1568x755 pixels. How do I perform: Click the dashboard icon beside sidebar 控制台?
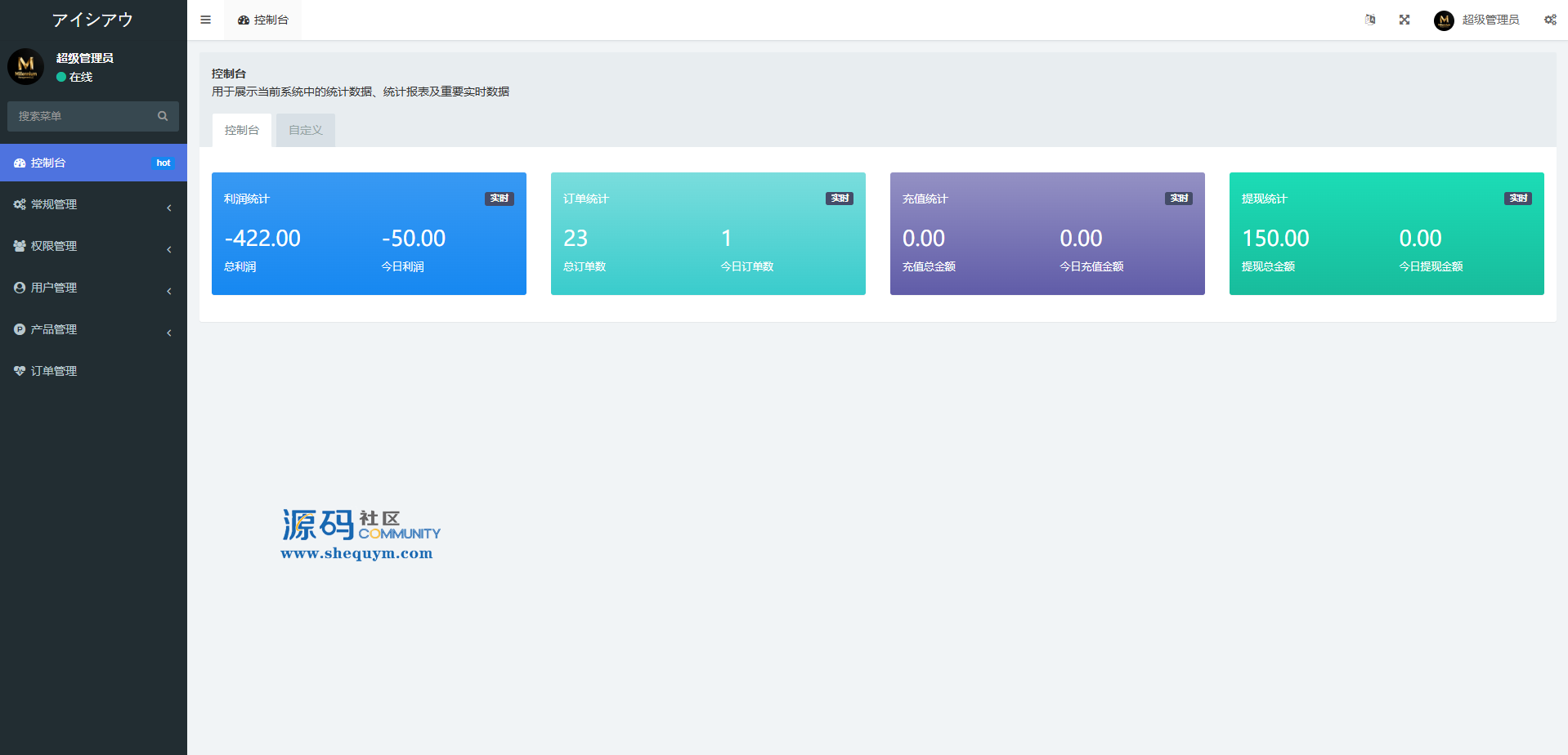coord(20,163)
